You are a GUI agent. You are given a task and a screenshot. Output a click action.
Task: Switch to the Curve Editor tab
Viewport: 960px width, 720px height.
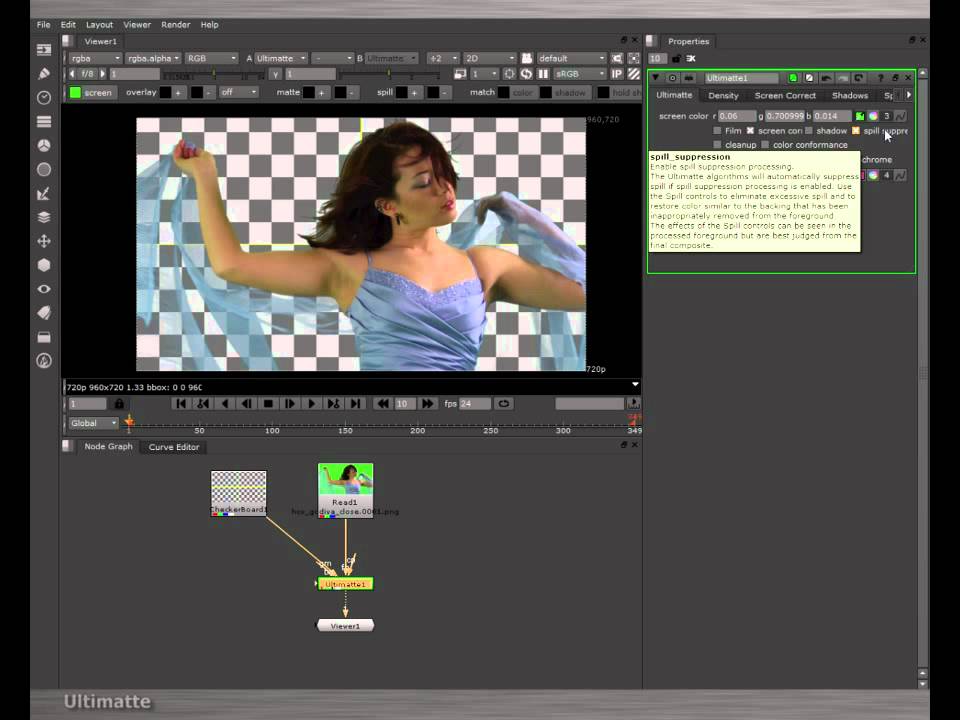tap(174, 447)
